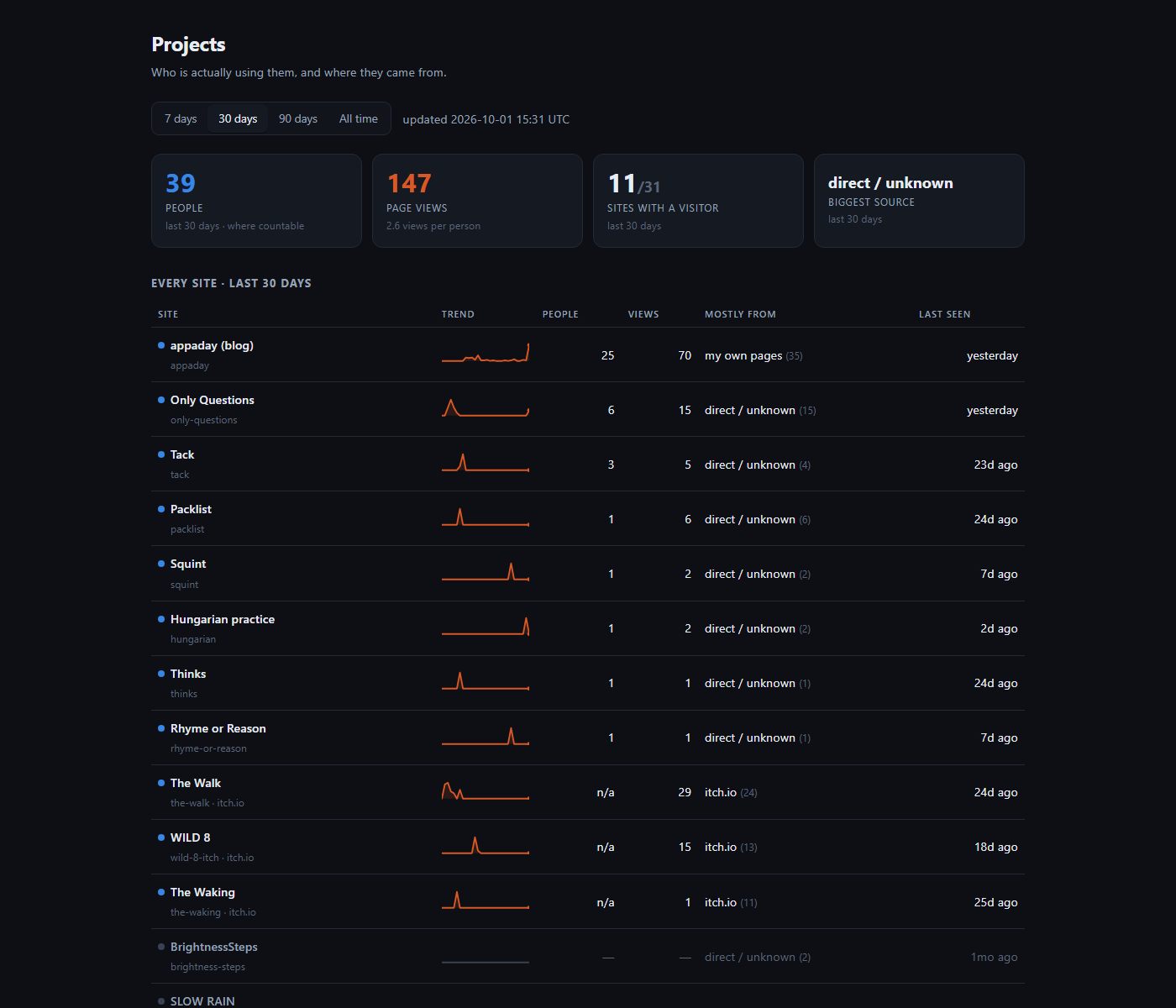
Task: Click the '2d ago' last seen for Hungarian practice
Action: [x=999, y=628]
